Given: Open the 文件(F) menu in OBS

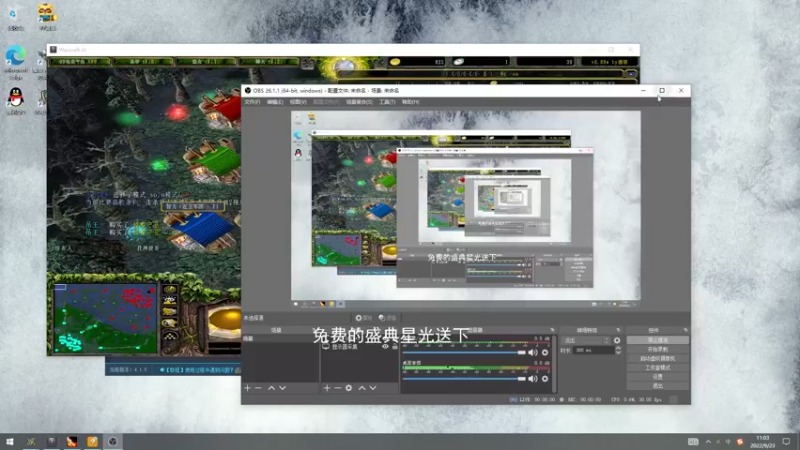Looking at the screenshot, I should [252, 102].
